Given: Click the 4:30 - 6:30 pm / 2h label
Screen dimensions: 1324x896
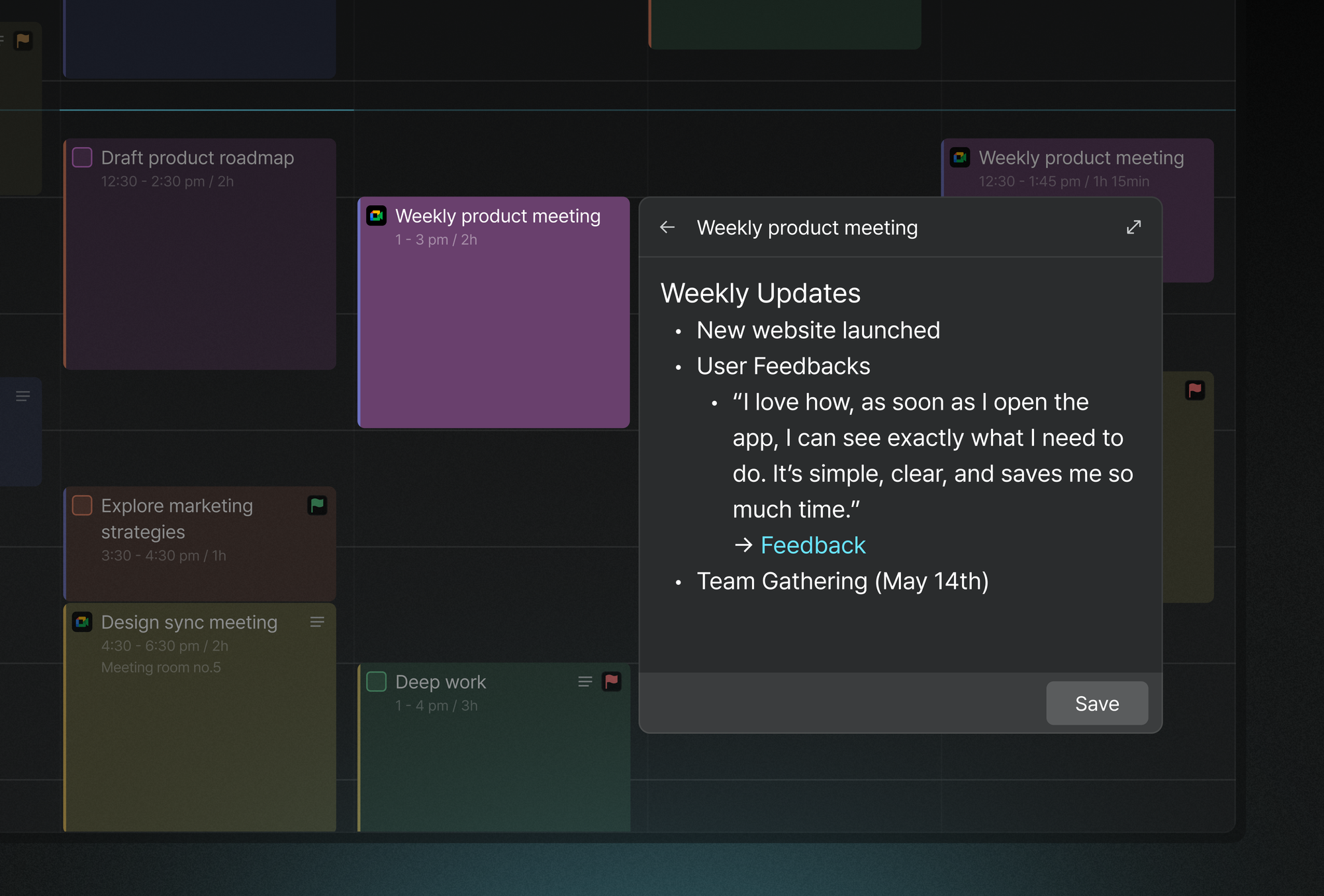Looking at the screenshot, I should pos(165,646).
